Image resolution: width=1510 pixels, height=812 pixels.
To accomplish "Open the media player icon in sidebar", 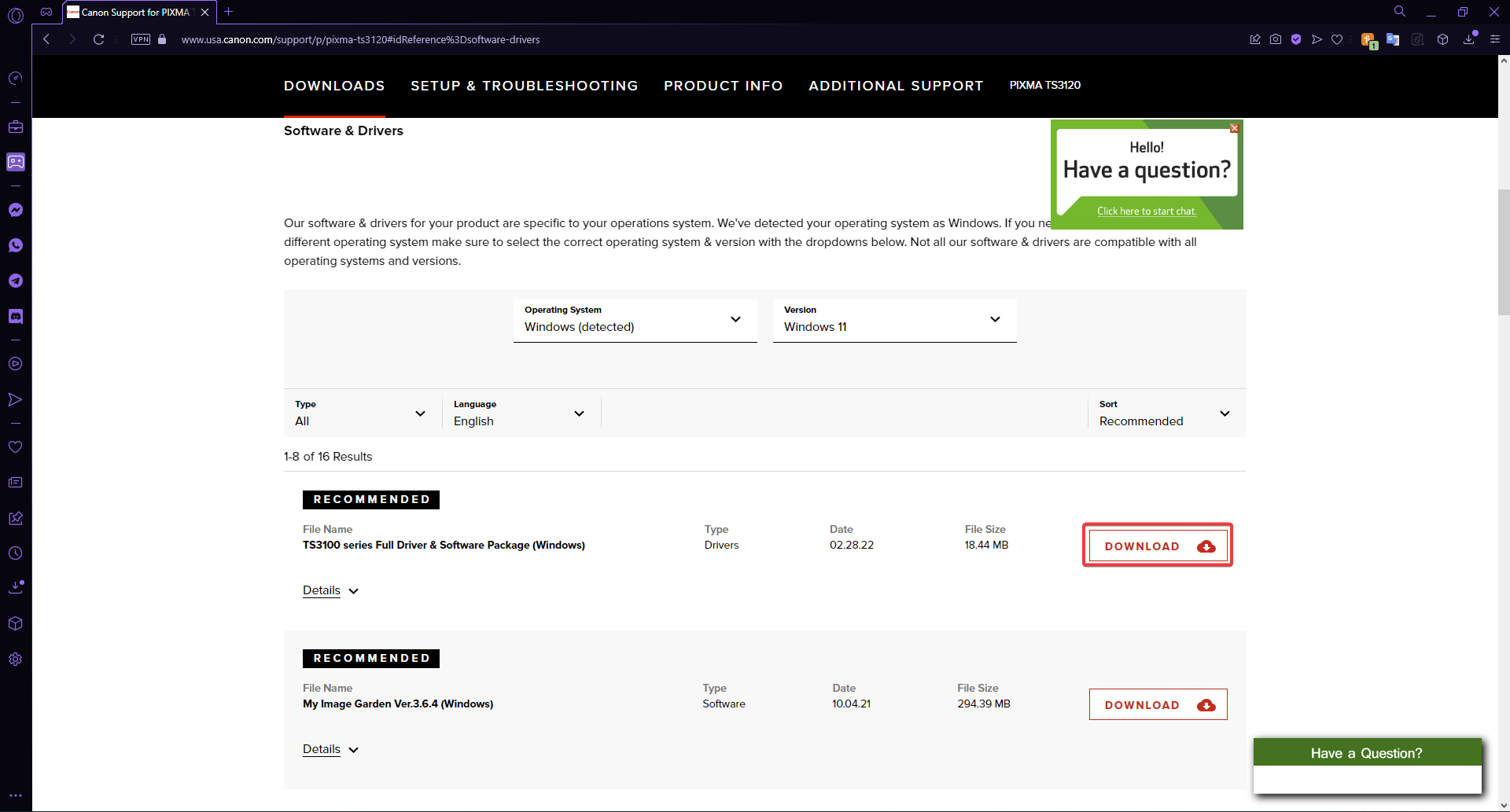I will [16, 364].
